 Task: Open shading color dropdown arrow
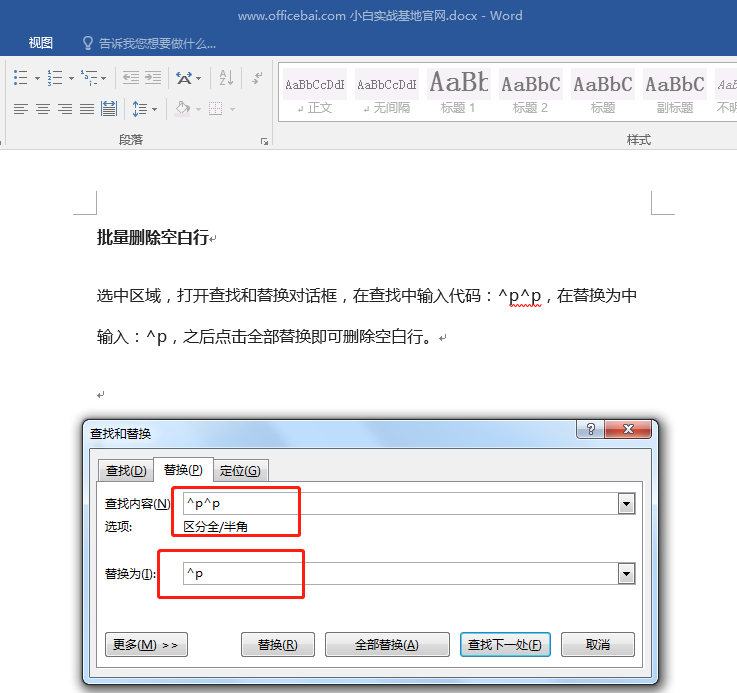[x=198, y=110]
